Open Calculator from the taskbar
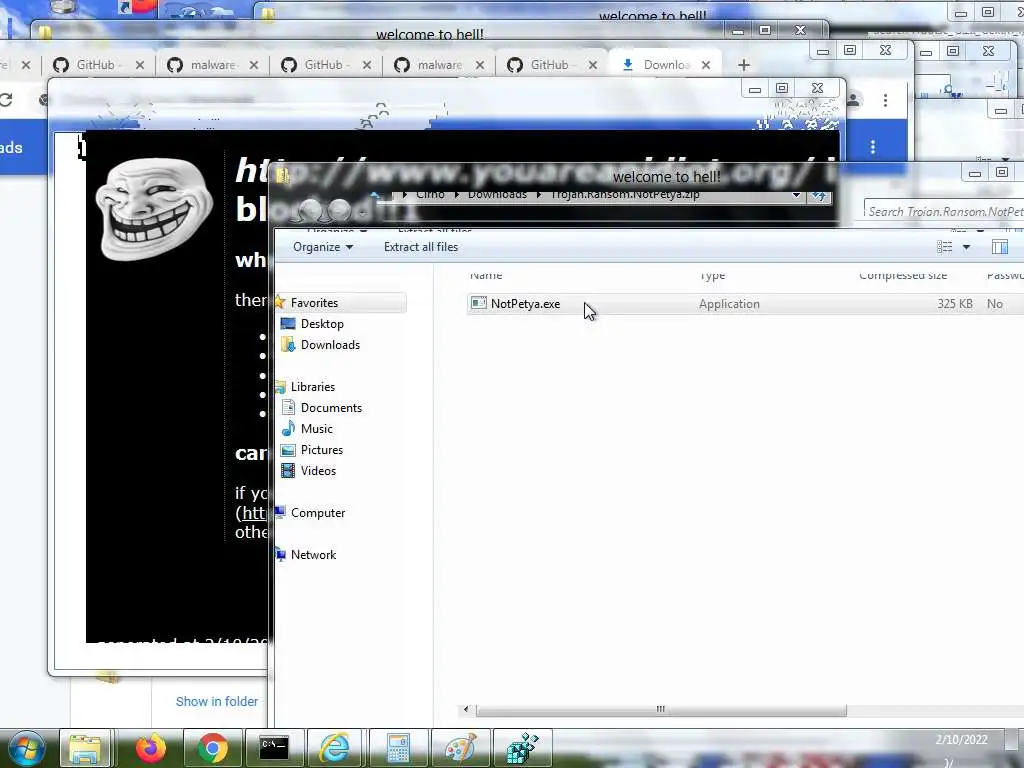 click(397, 748)
